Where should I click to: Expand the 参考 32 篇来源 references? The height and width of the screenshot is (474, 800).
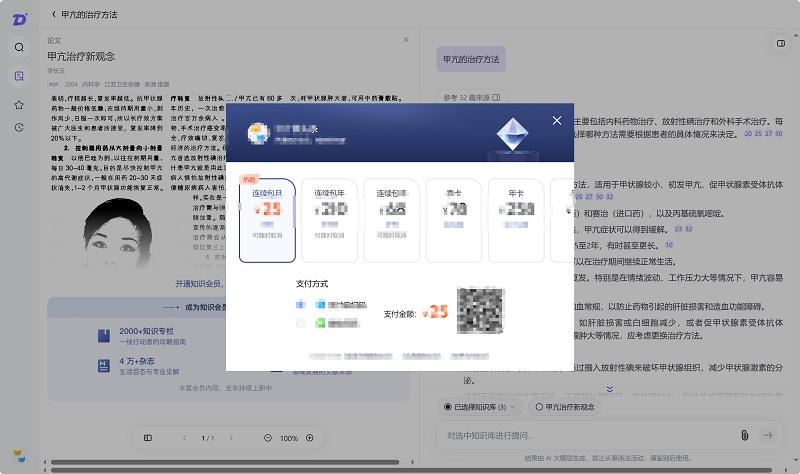[471, 97]
